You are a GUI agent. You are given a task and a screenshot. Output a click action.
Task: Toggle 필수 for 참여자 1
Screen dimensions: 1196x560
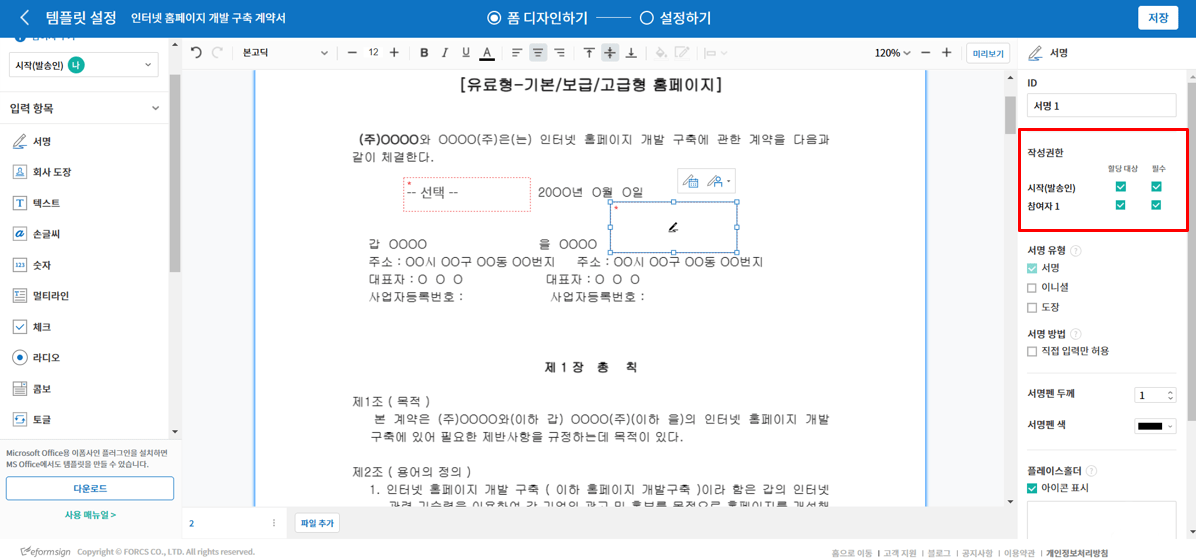(x=1156, y=204)
